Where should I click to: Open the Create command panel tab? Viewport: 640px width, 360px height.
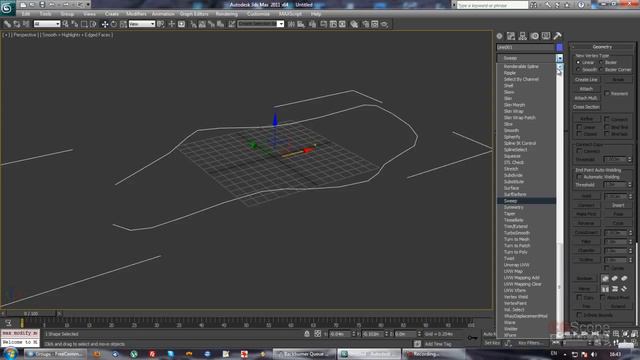pos(500,36)
